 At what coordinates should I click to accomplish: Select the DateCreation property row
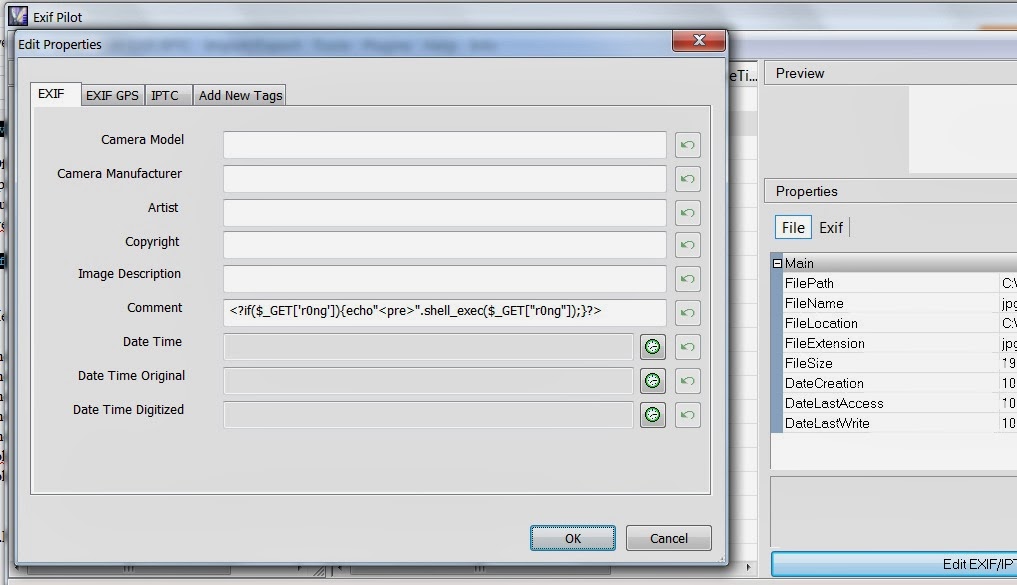pyautogui.click(x=898, y=383)
